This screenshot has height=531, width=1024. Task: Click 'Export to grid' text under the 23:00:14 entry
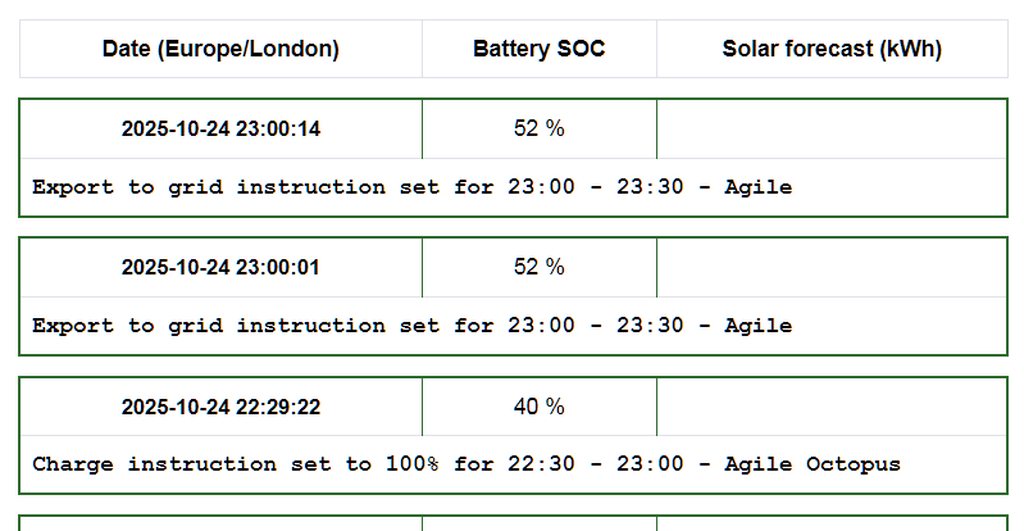127,187
